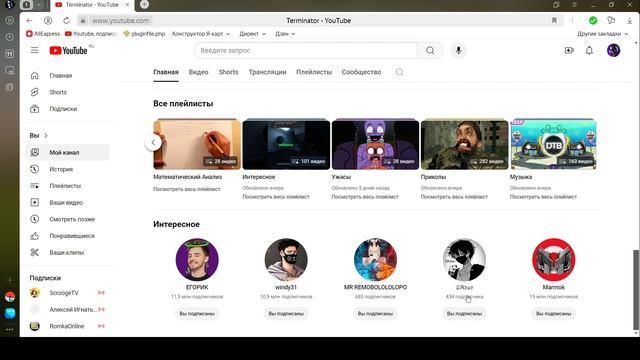
Task: Open the notifications bell
Action: point(589,50)
